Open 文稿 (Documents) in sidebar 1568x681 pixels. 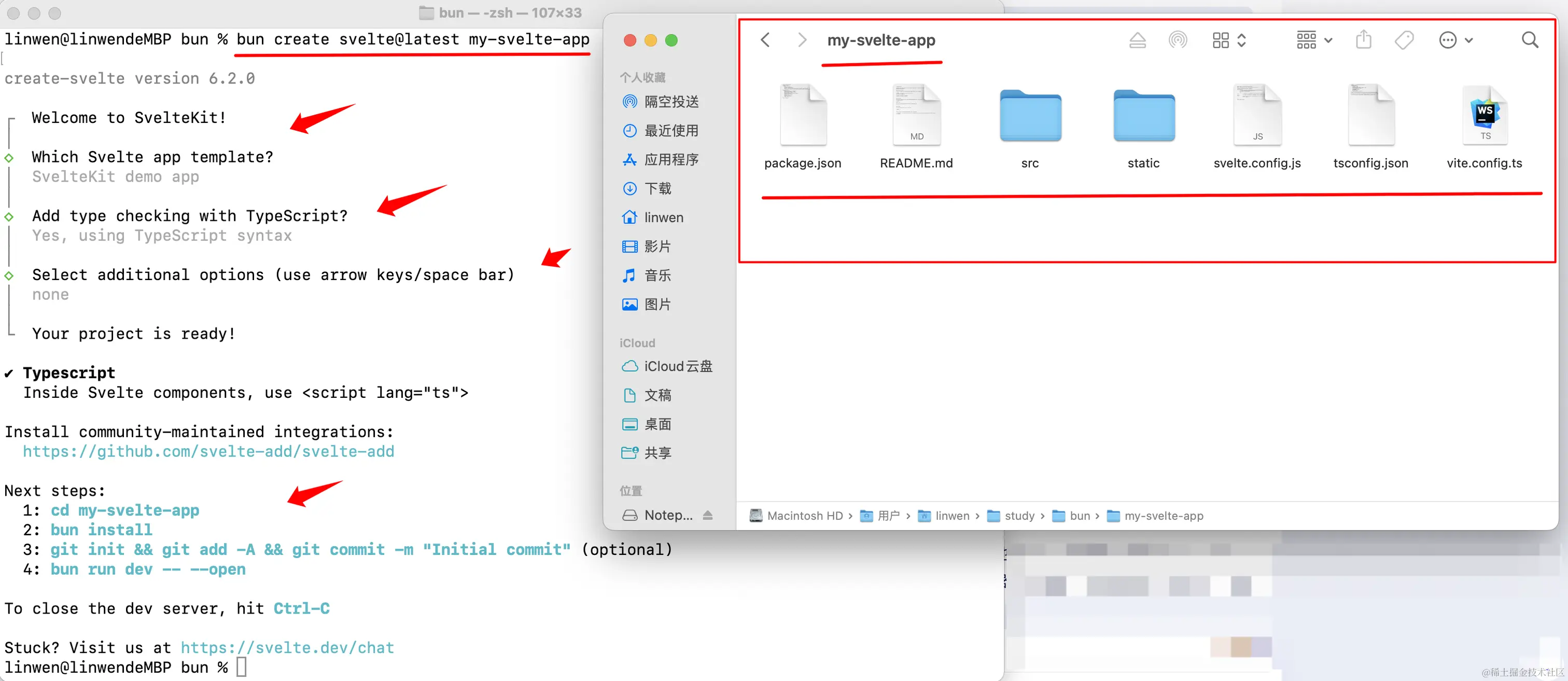[648, 395]
